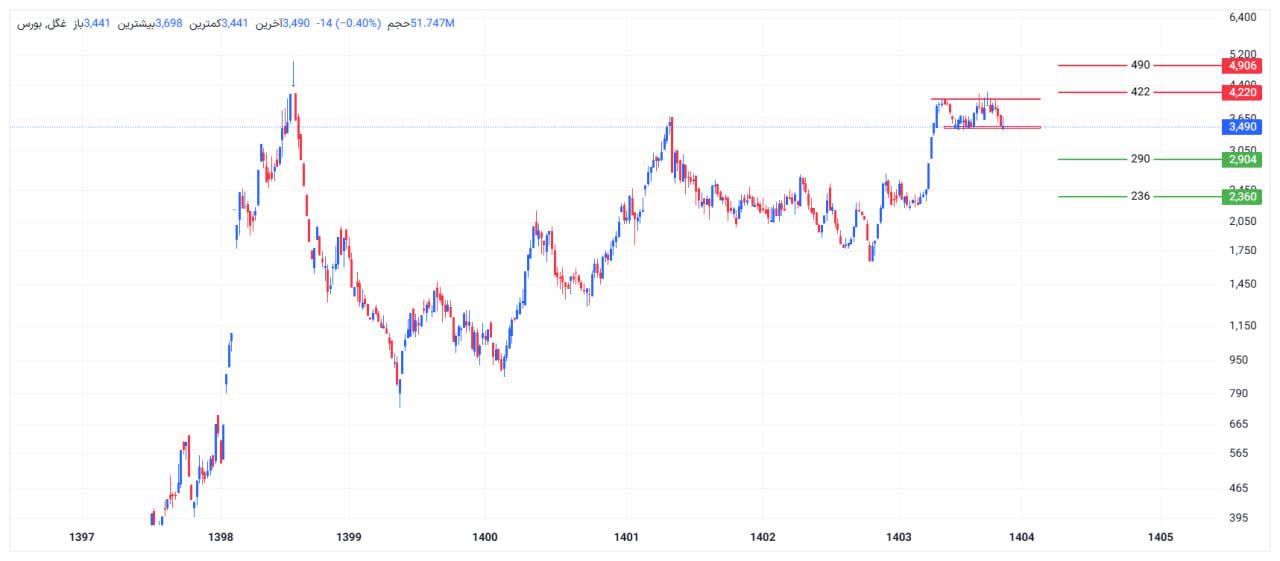1280x561 pixels.
Task: Click year 1400 on the time axis
Action: (484, 538)
